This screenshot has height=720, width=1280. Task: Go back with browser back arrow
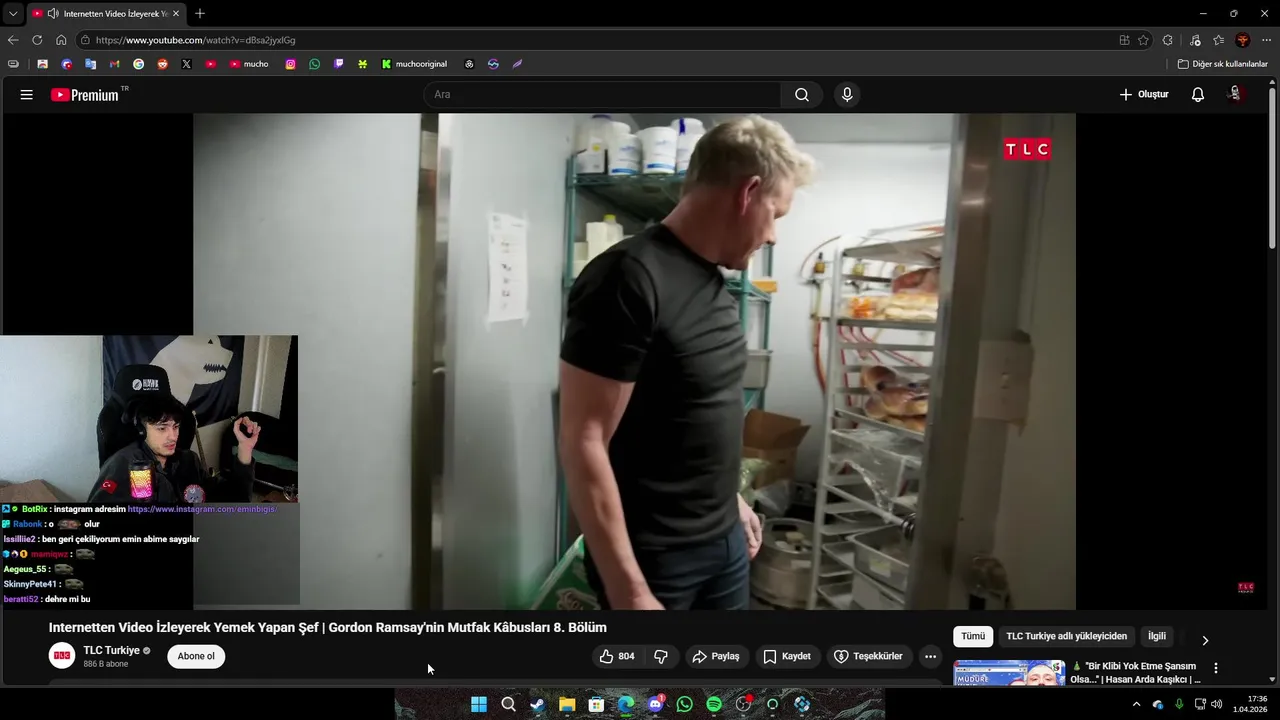tap(13, 40)
